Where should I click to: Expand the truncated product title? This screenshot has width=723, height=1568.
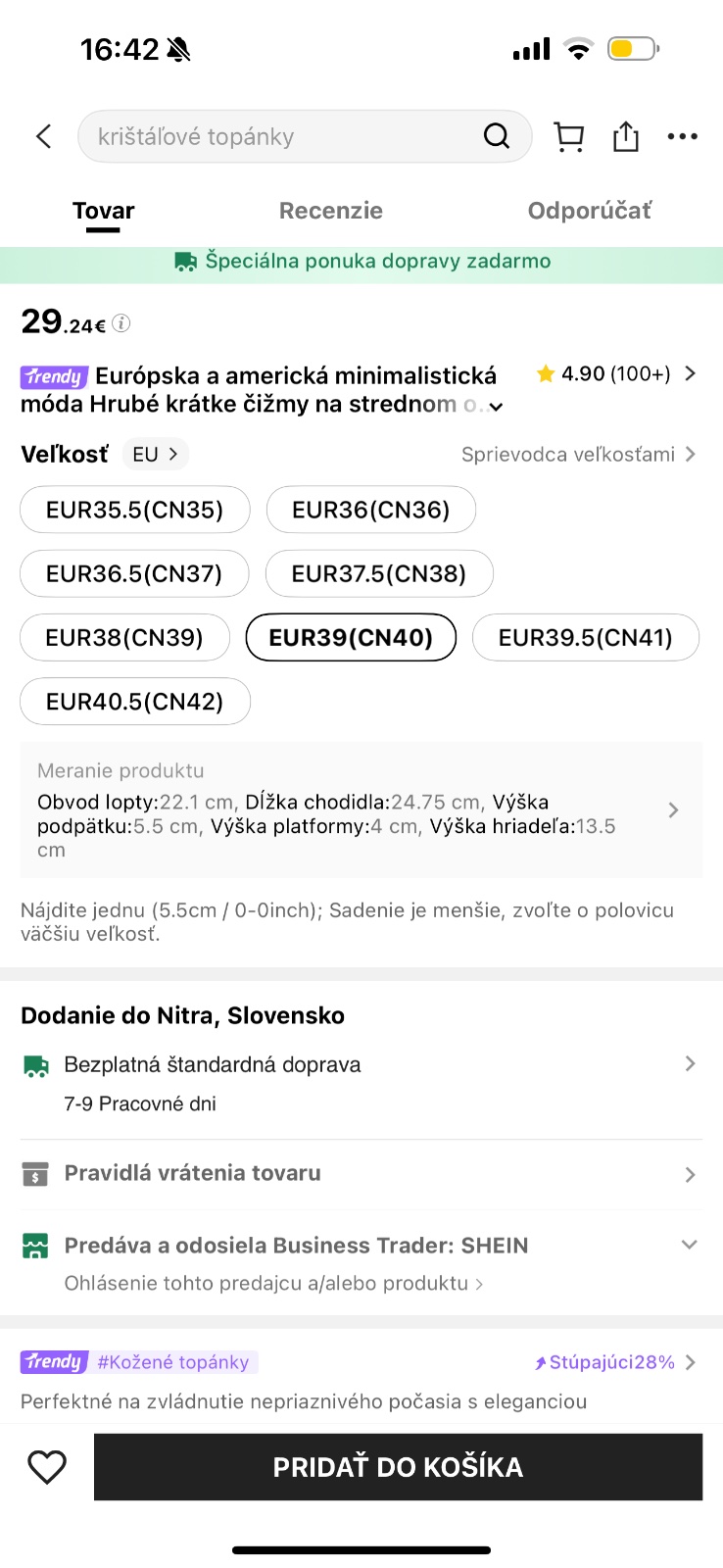coord(497,407)
